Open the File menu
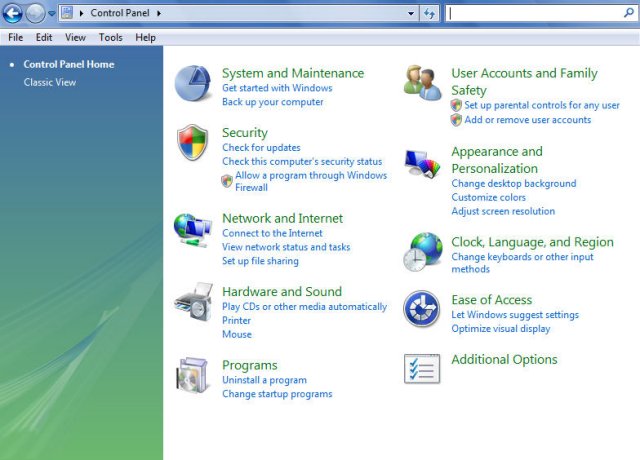640x460 pixels. pos(16,38)
